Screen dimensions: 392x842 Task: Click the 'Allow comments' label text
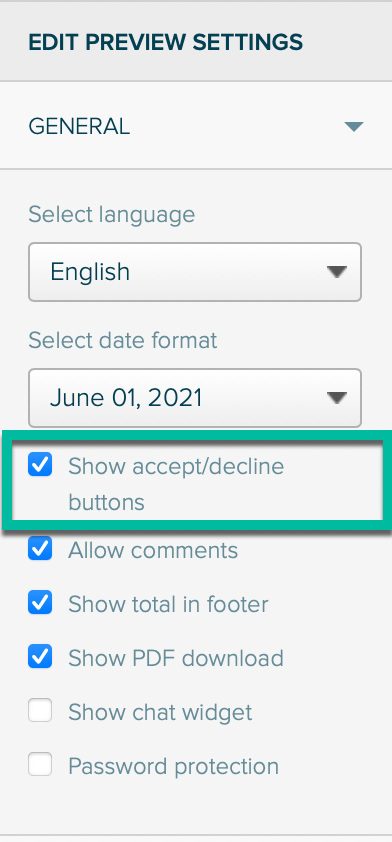pyautogui.click(x=153, y=550)
